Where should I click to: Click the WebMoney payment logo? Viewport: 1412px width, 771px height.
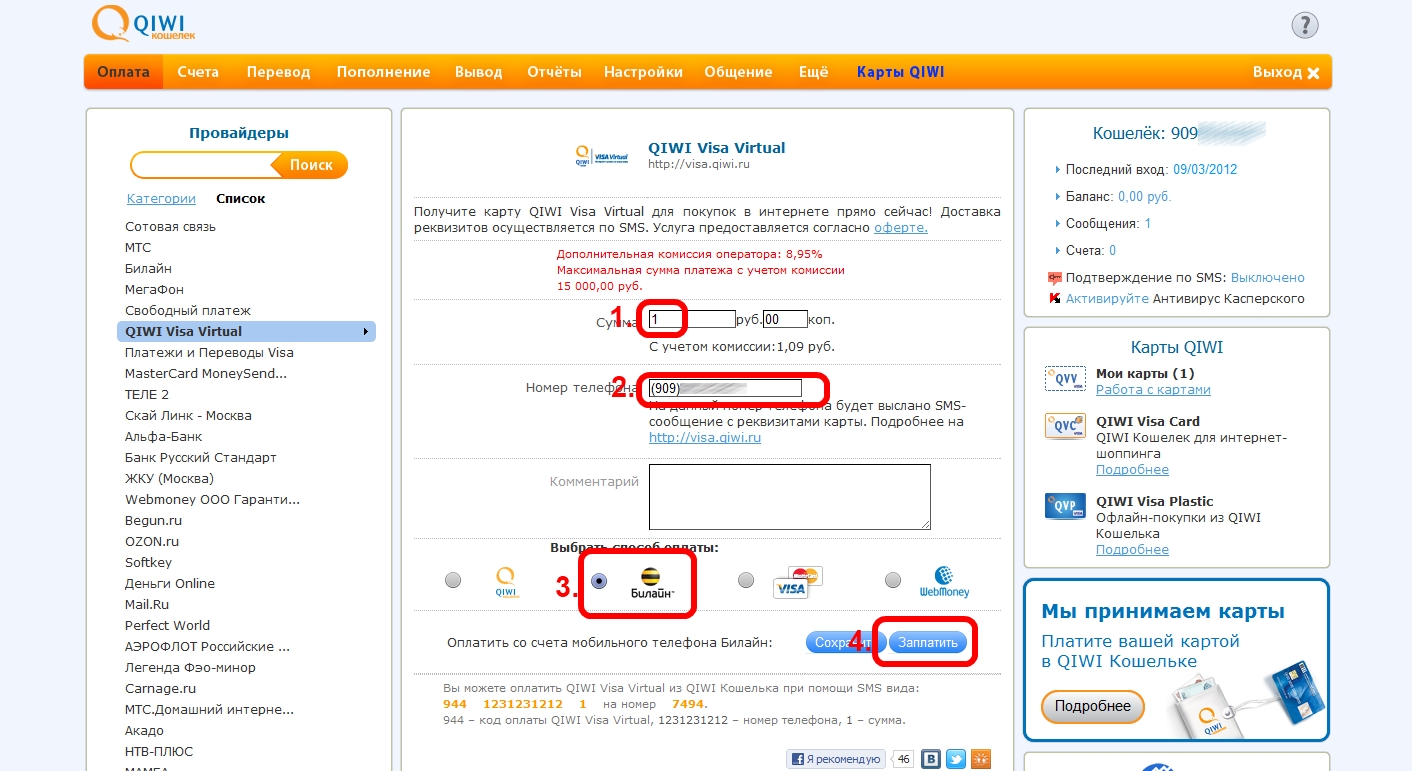(x=944, y=582)
